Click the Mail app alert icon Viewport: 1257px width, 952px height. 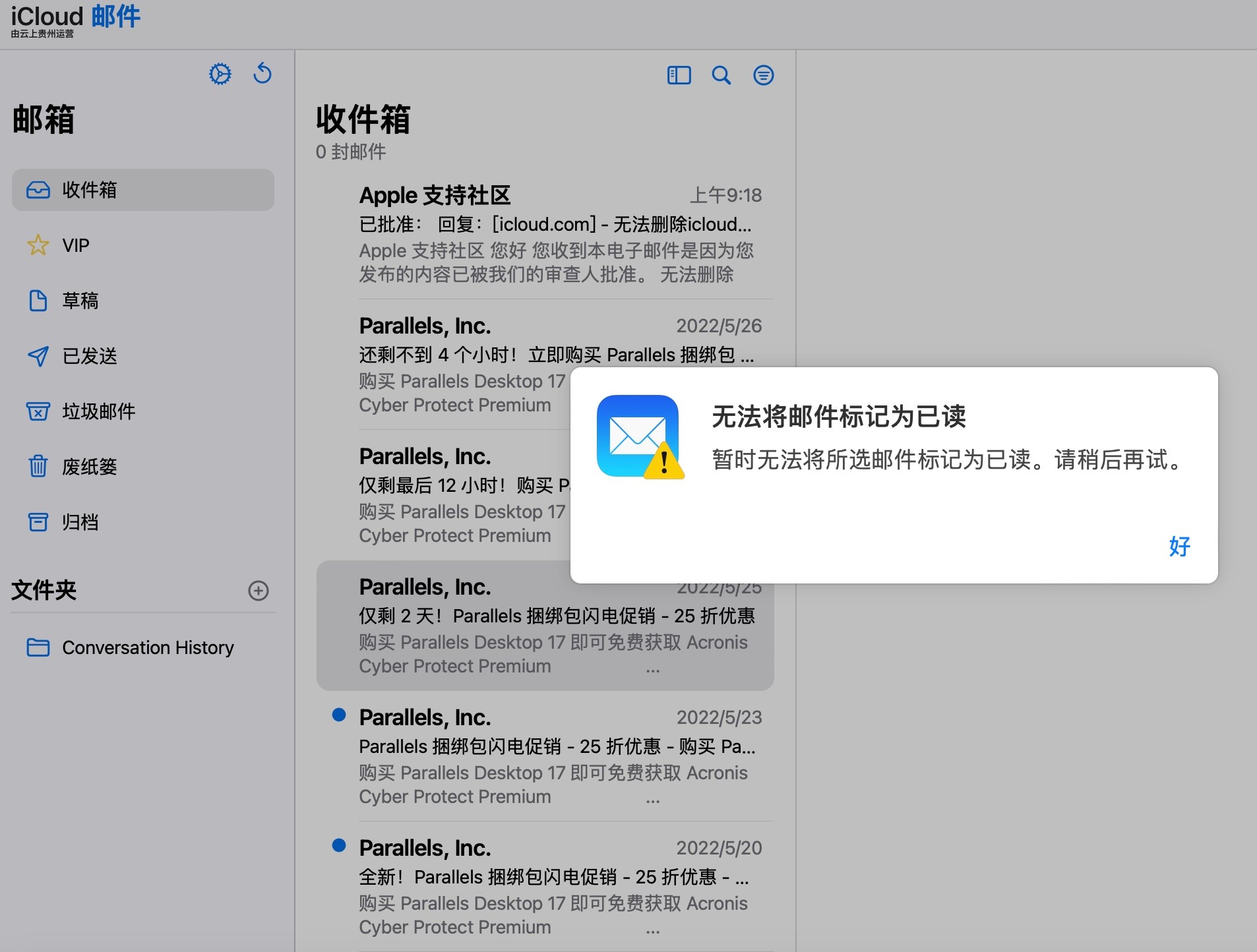[640, 437]
